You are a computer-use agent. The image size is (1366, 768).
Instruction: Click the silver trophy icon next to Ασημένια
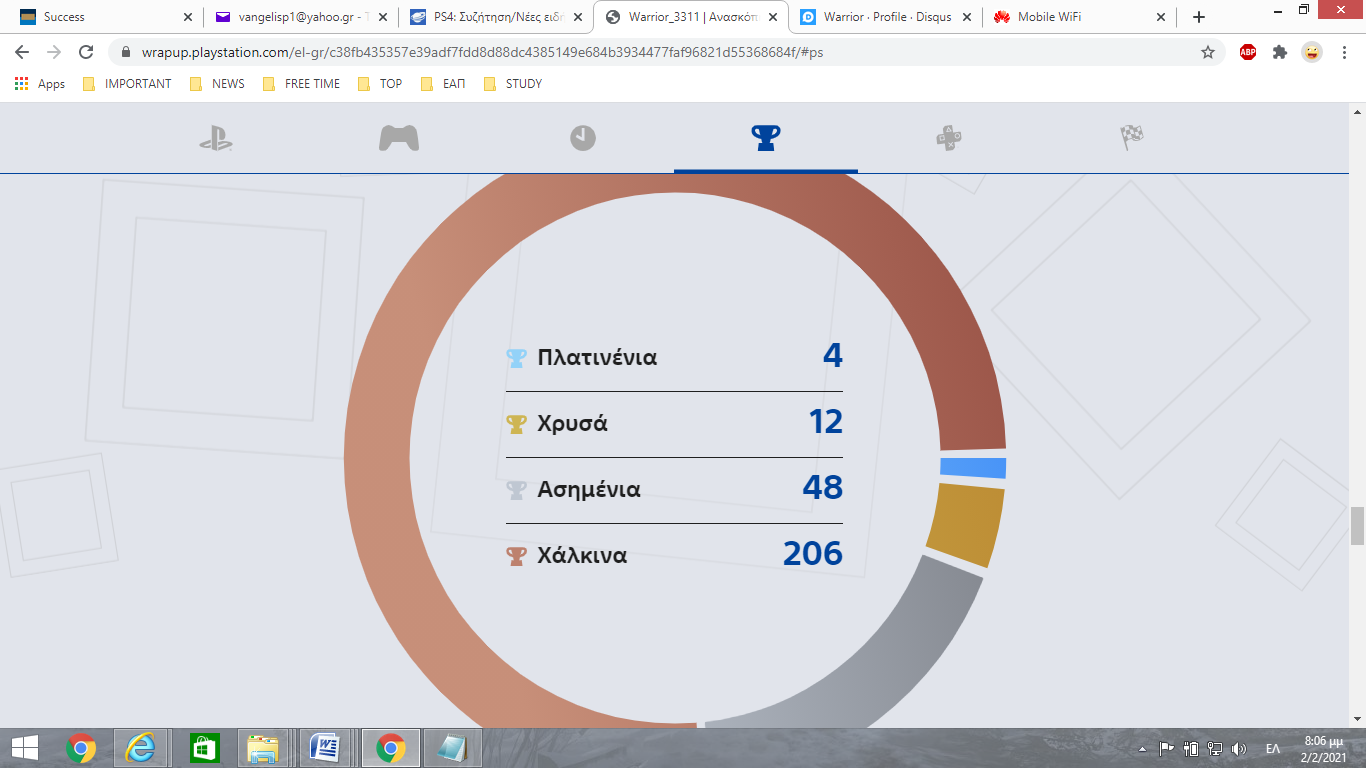[x=516, y=489]
